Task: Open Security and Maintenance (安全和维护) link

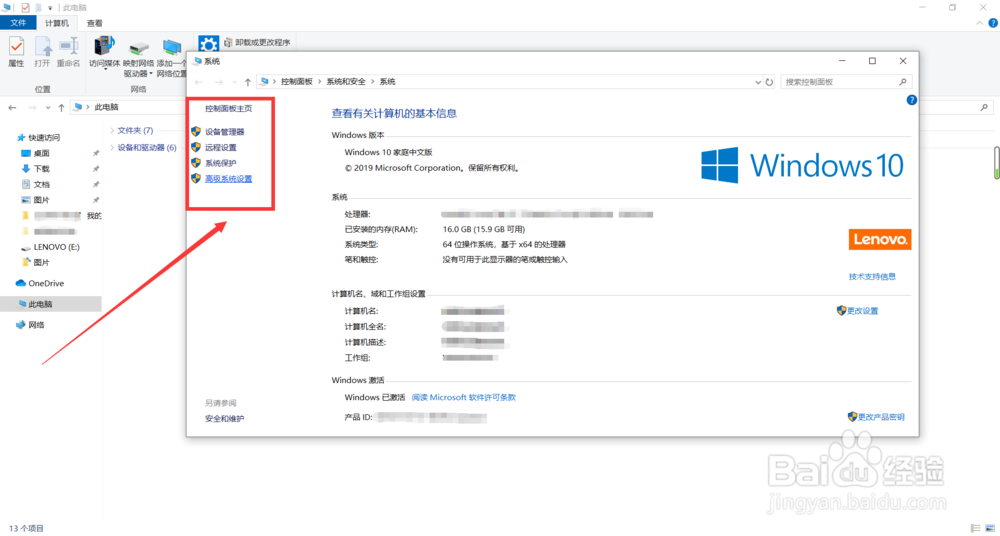Action: coord(224,419)
